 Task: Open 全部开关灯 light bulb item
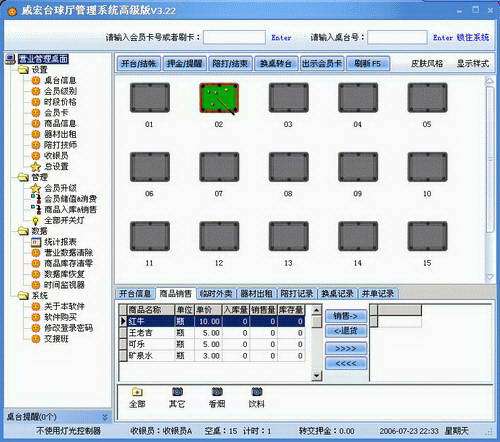tap(36, 220)
